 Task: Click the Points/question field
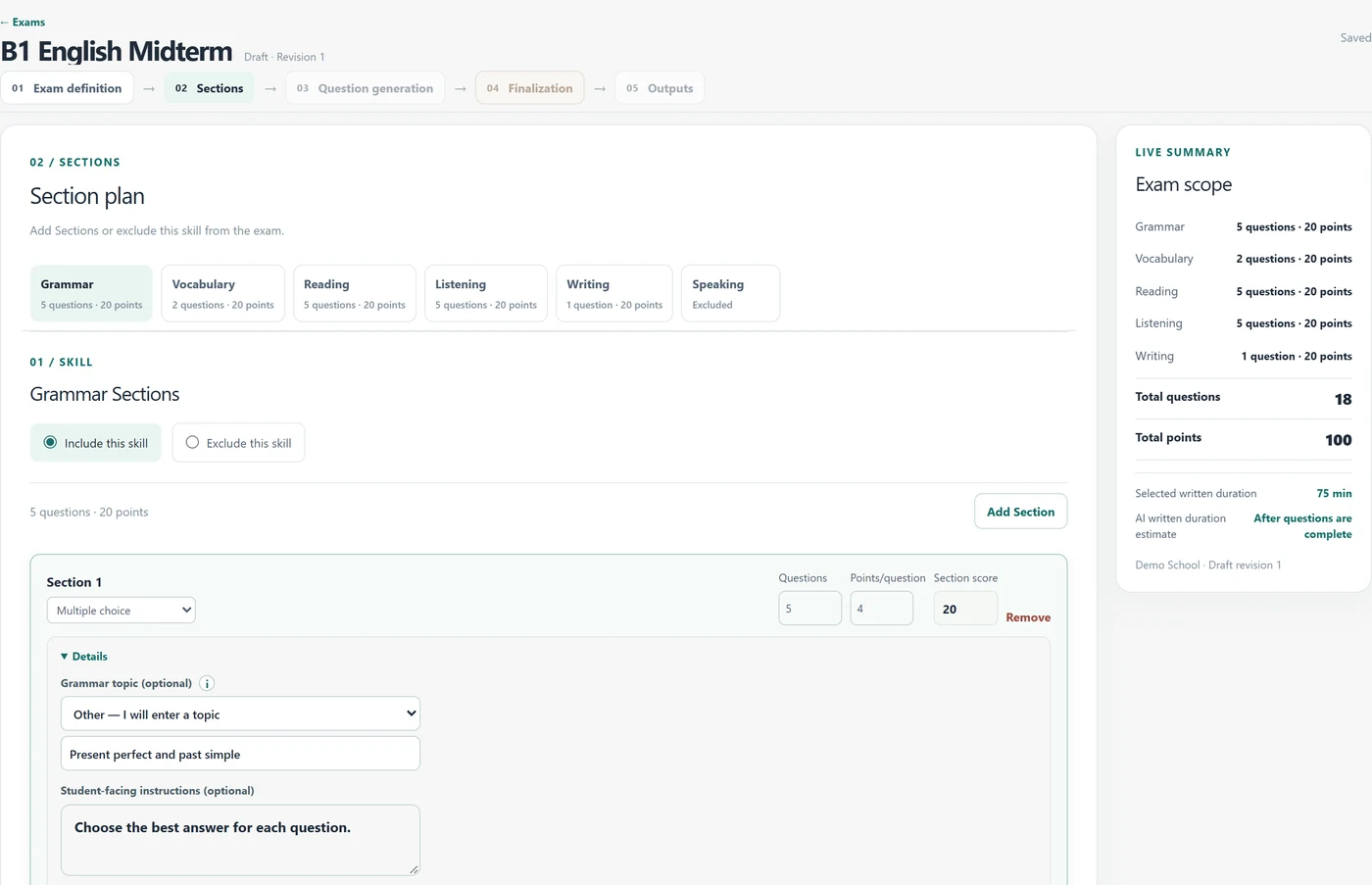click(881, 609)
